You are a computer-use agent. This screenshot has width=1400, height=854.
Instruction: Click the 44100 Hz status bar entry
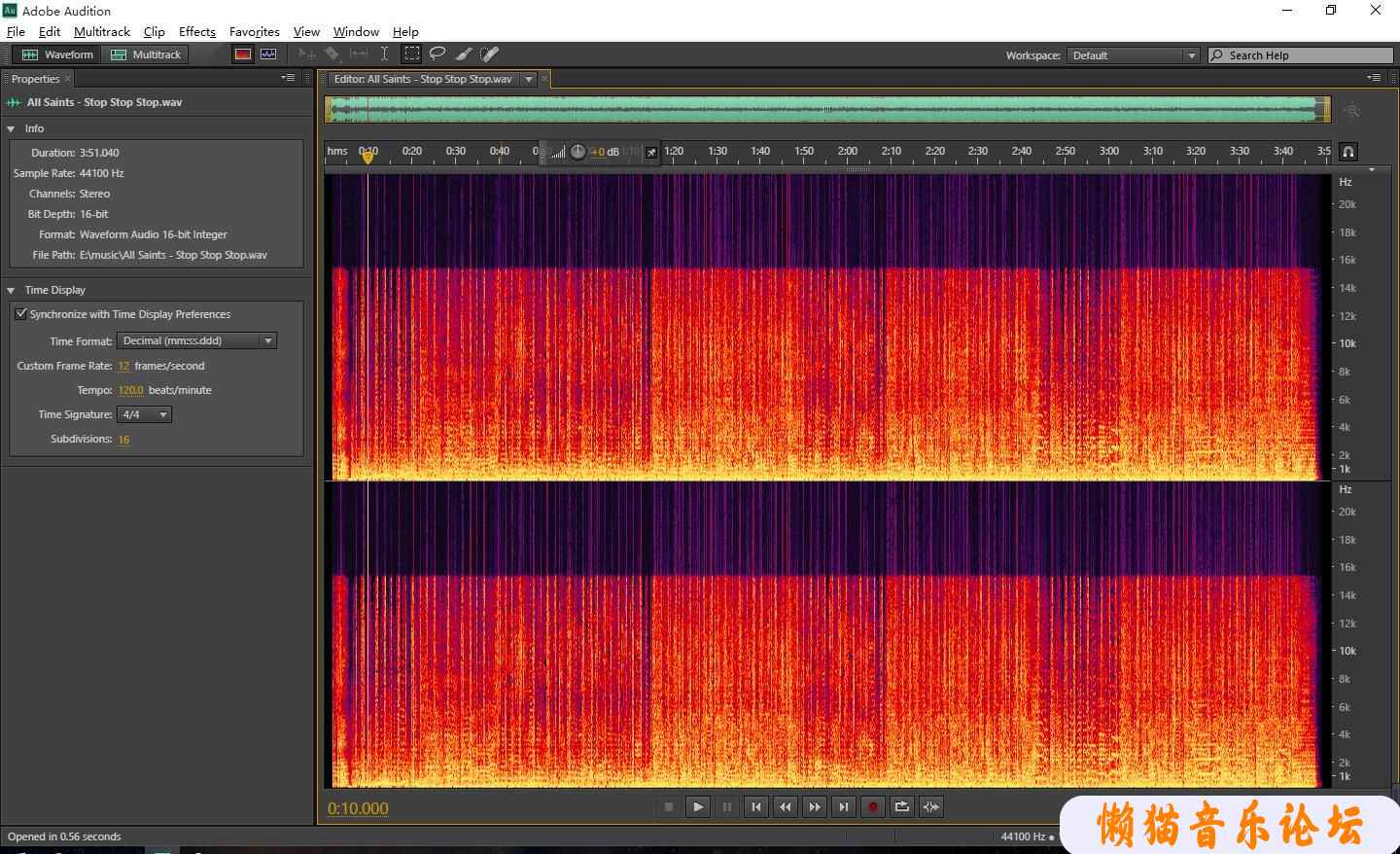pos(1023,836)
